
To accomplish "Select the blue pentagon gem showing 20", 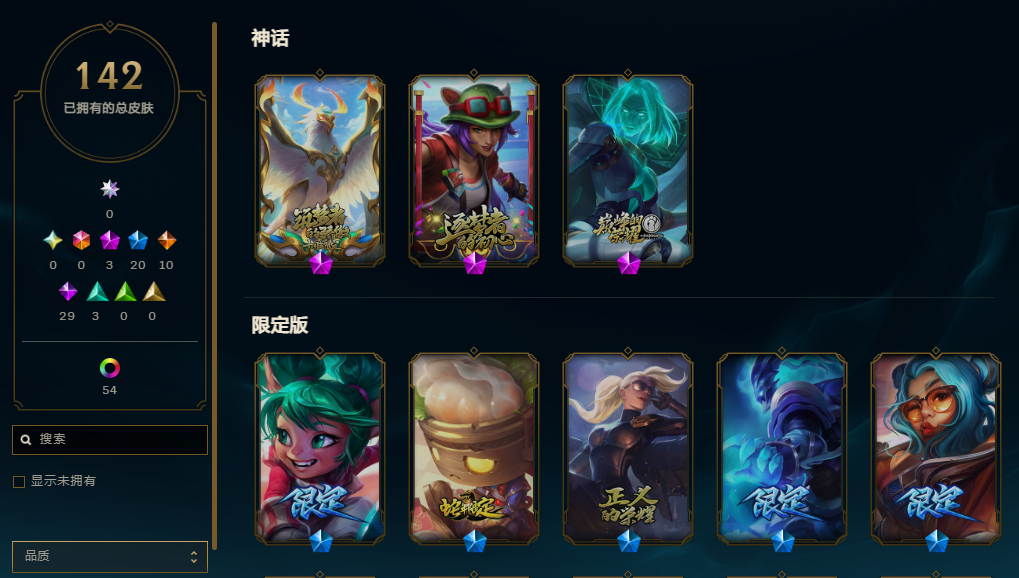I will pyautogui.click(x=138, y=240).
